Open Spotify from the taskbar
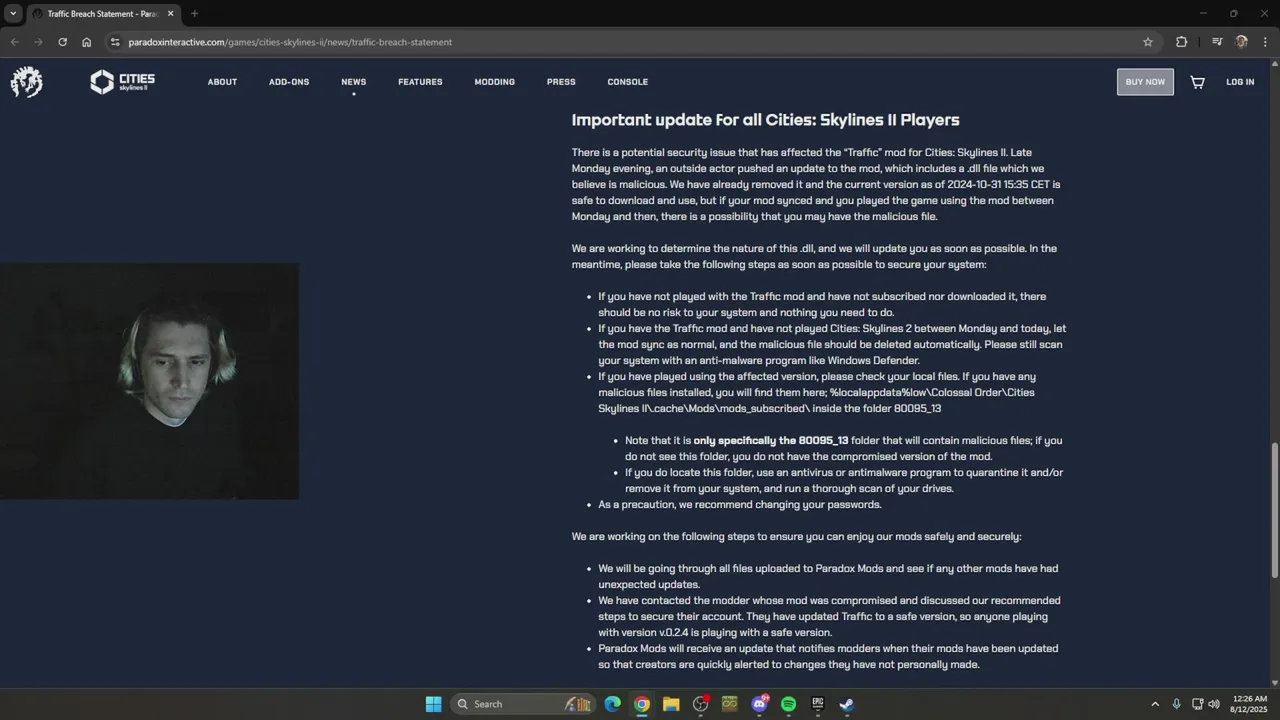This screenshot has width=1280, height=720. point(788,704)
